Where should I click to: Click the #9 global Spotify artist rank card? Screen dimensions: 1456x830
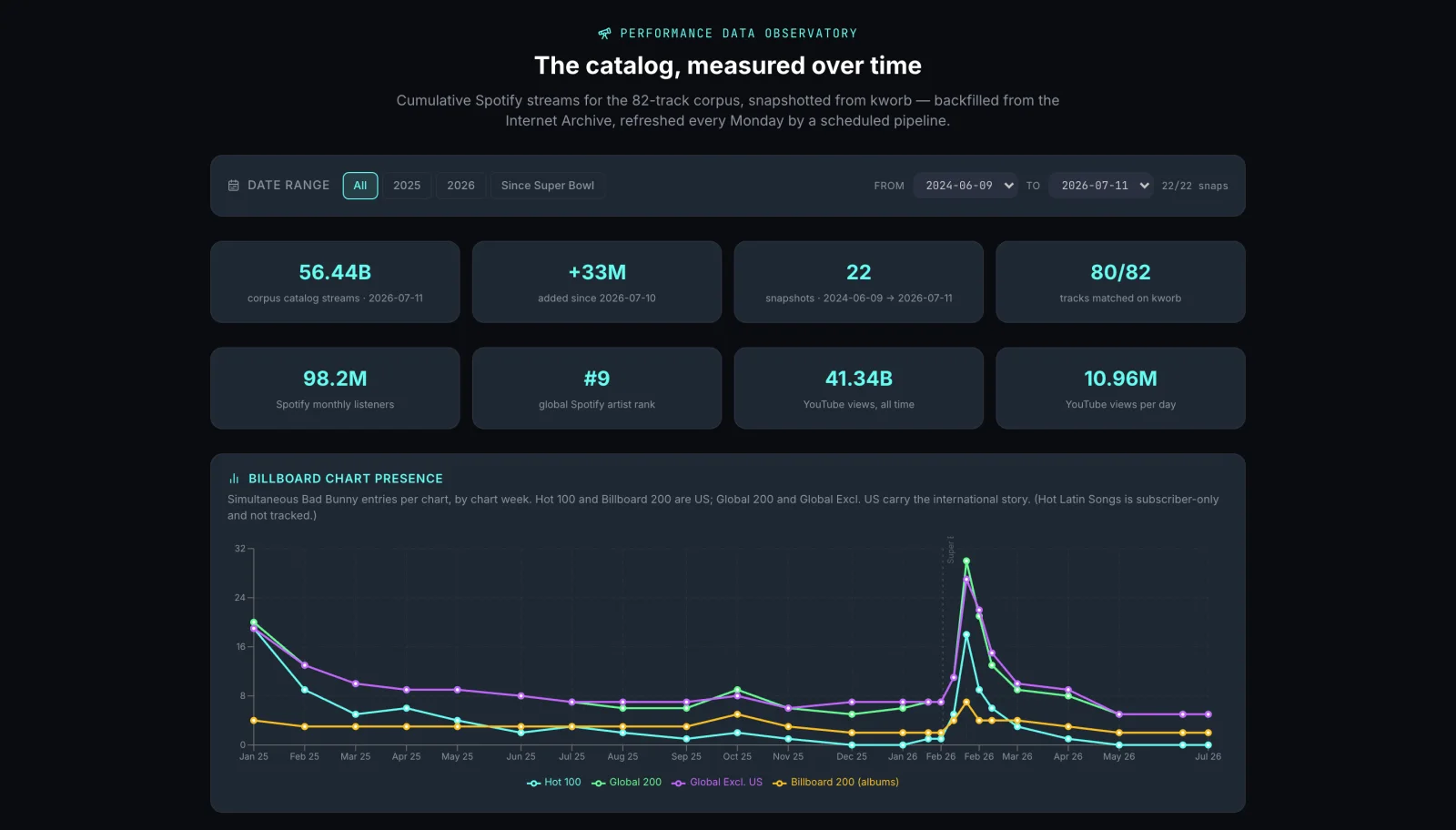point(597,388)
